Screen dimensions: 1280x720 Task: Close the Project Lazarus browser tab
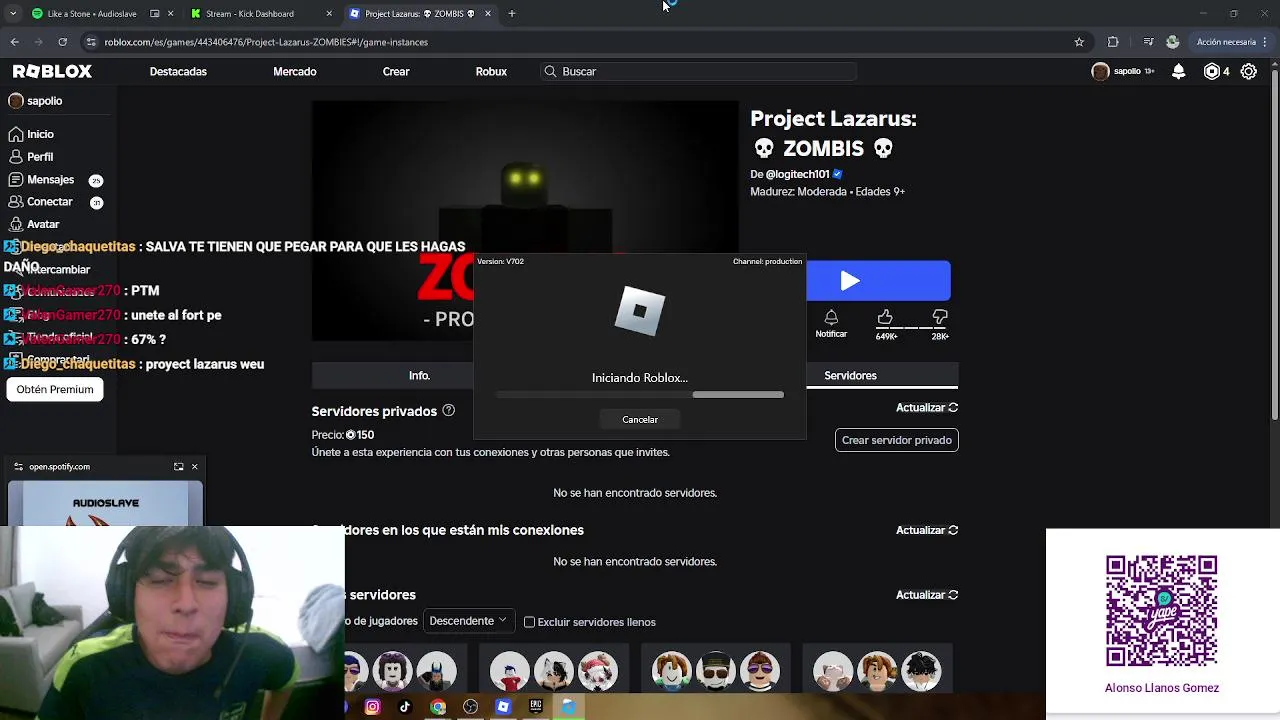[488, 14]
